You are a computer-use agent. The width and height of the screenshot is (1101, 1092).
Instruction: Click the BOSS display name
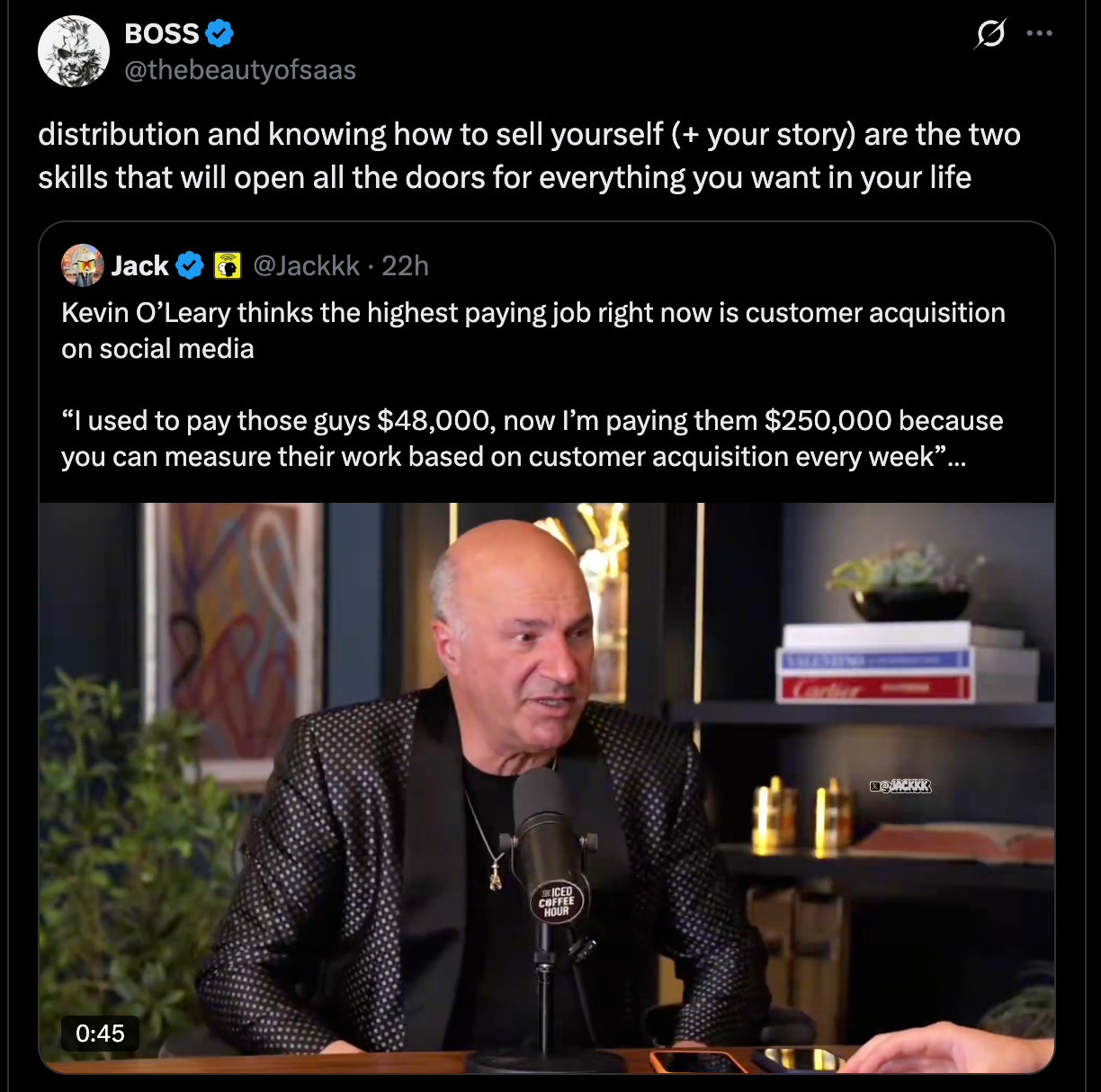pos(162,33)
